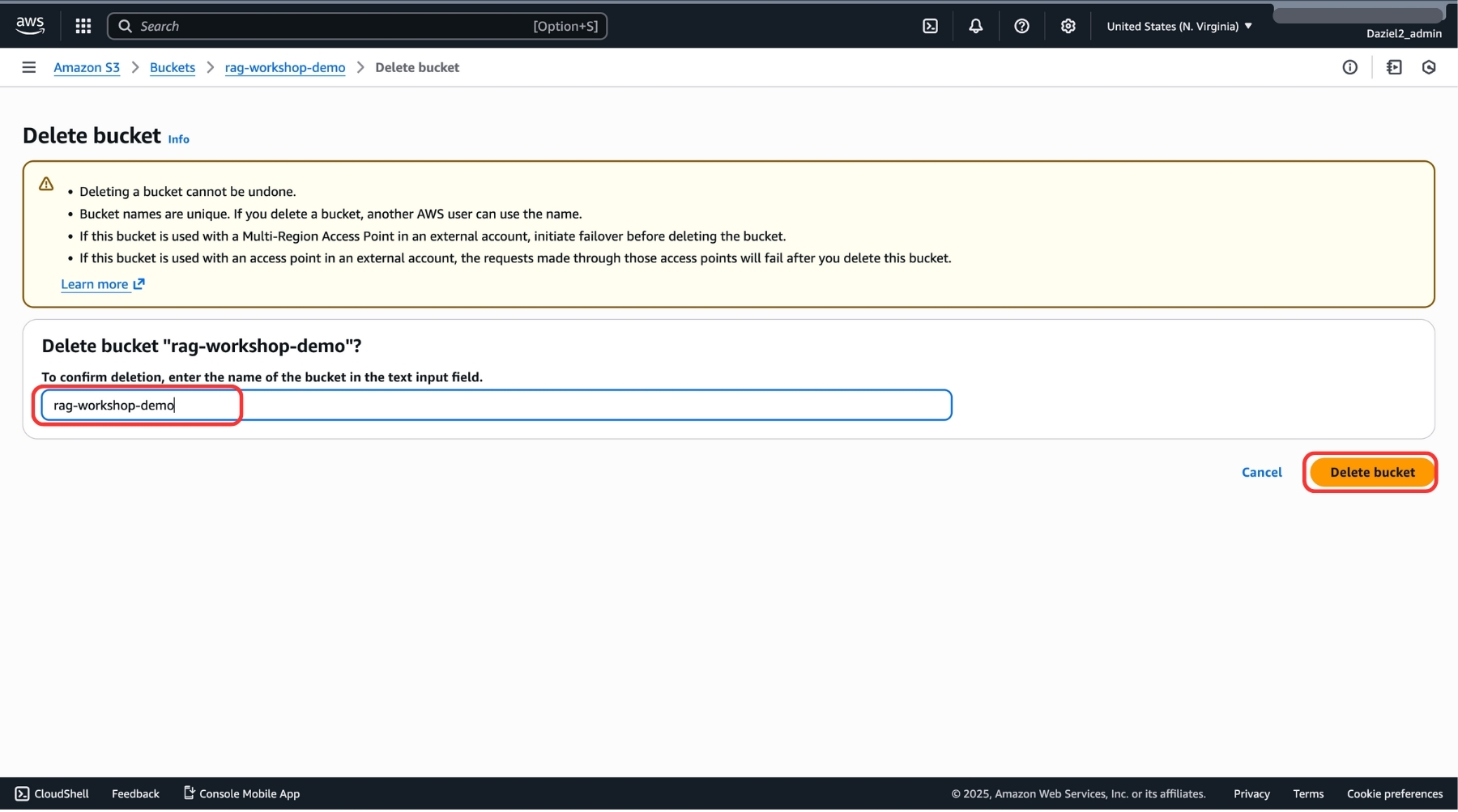Image resolution: width=1458 pixels, height=812 pixels.
Task: Open the Amazon Q assistant hexagon icon
Action: tap(1430, 67)
